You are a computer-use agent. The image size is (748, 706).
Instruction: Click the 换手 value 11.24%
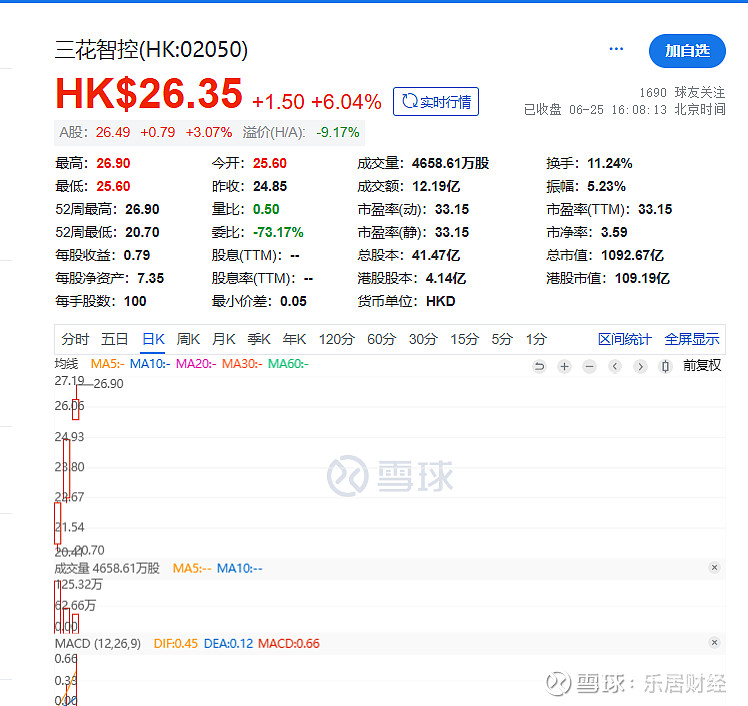coord(610,163)
